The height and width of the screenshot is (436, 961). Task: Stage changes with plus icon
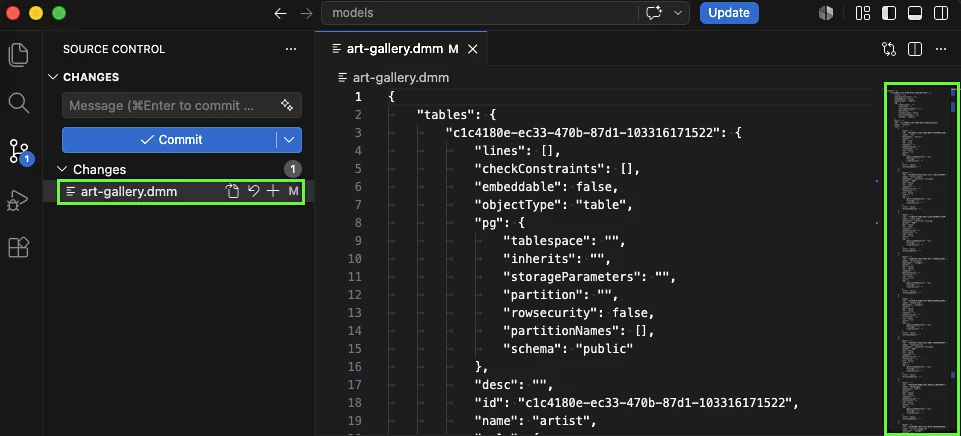click(x=273, y=191)
